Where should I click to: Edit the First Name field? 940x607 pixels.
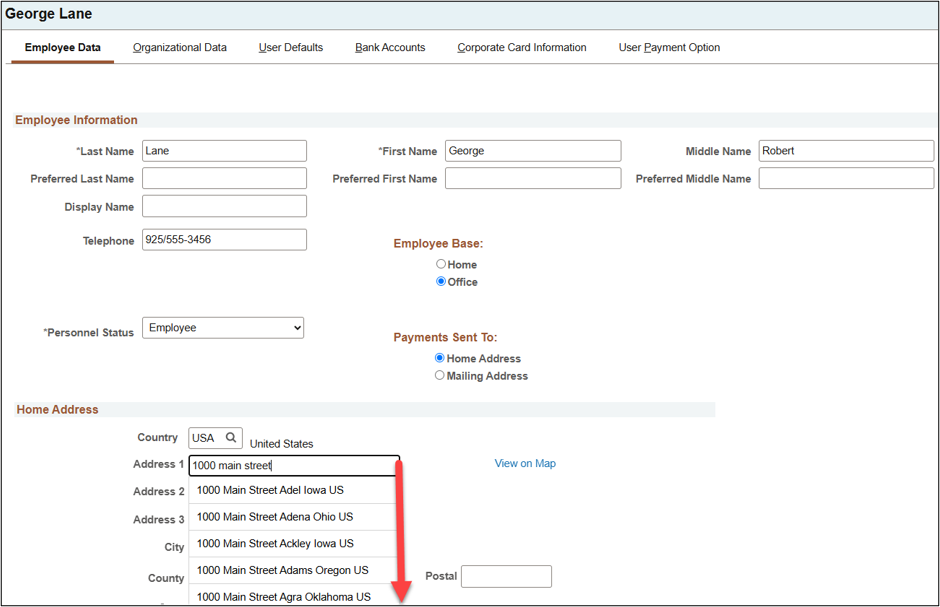[x=533, y=151]
